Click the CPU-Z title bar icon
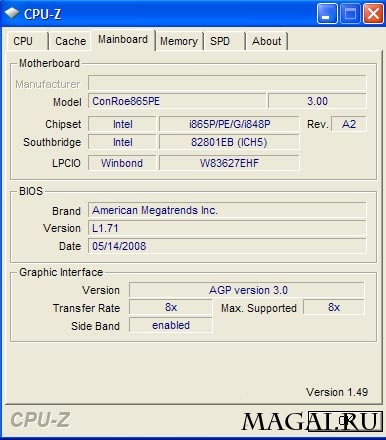 (11, 13)
